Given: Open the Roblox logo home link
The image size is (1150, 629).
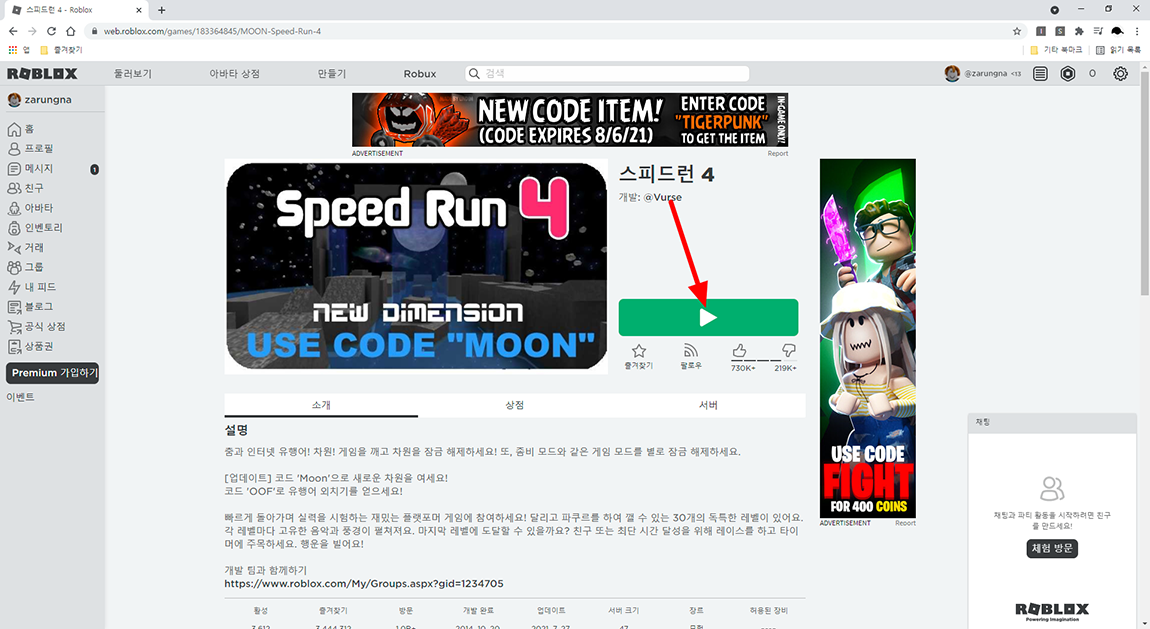Looking at the screenshot, I should (42, 73).
